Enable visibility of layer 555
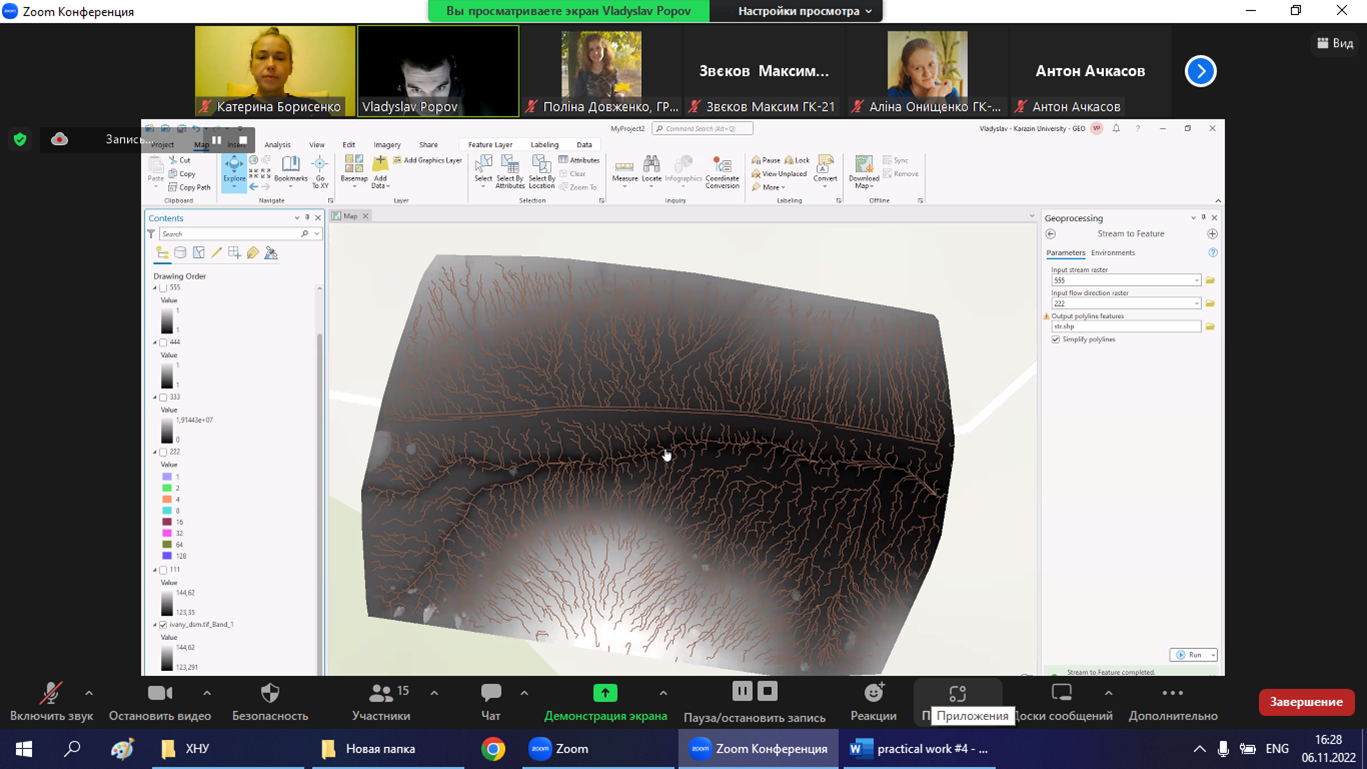This screenshot has height=769, width=1367. 164,288
